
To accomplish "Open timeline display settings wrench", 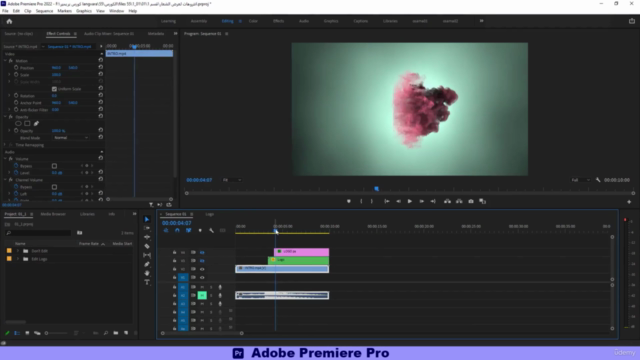I will tap(211, 231).
